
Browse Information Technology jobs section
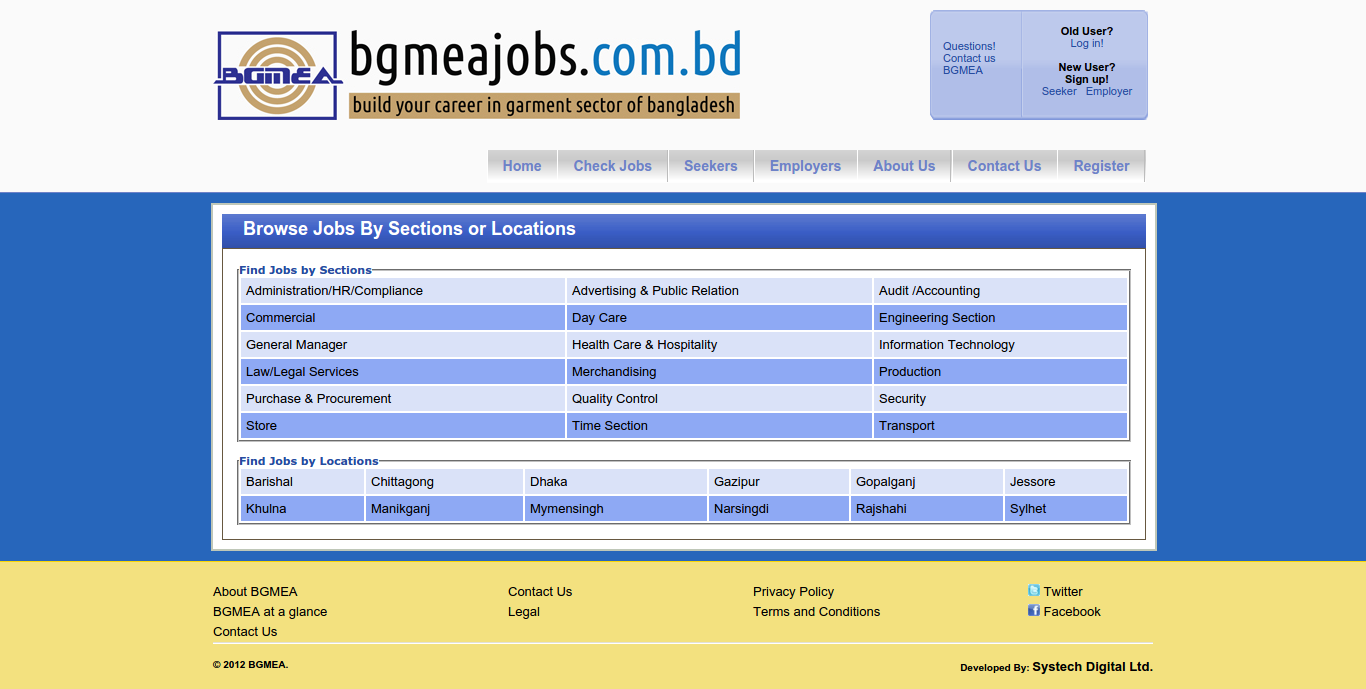click(946, 345)
